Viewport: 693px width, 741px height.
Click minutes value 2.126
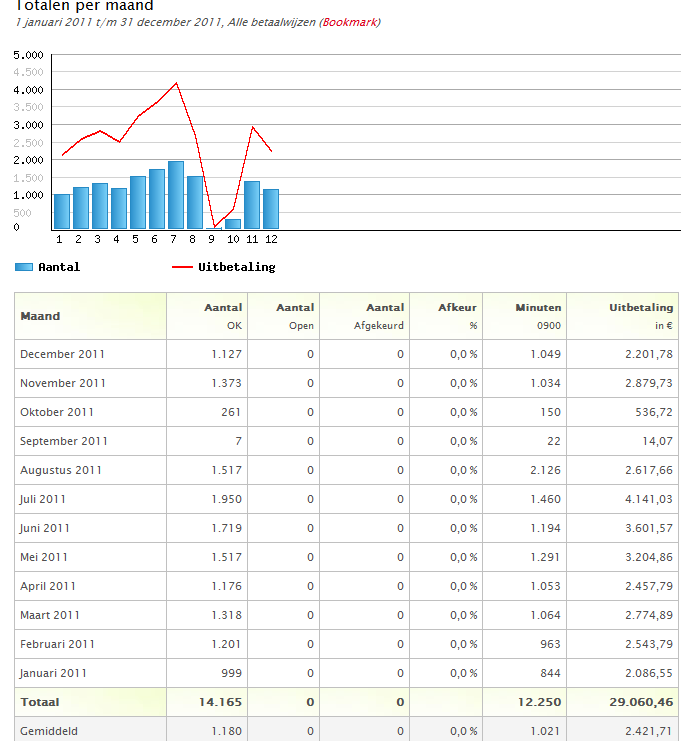546,471
